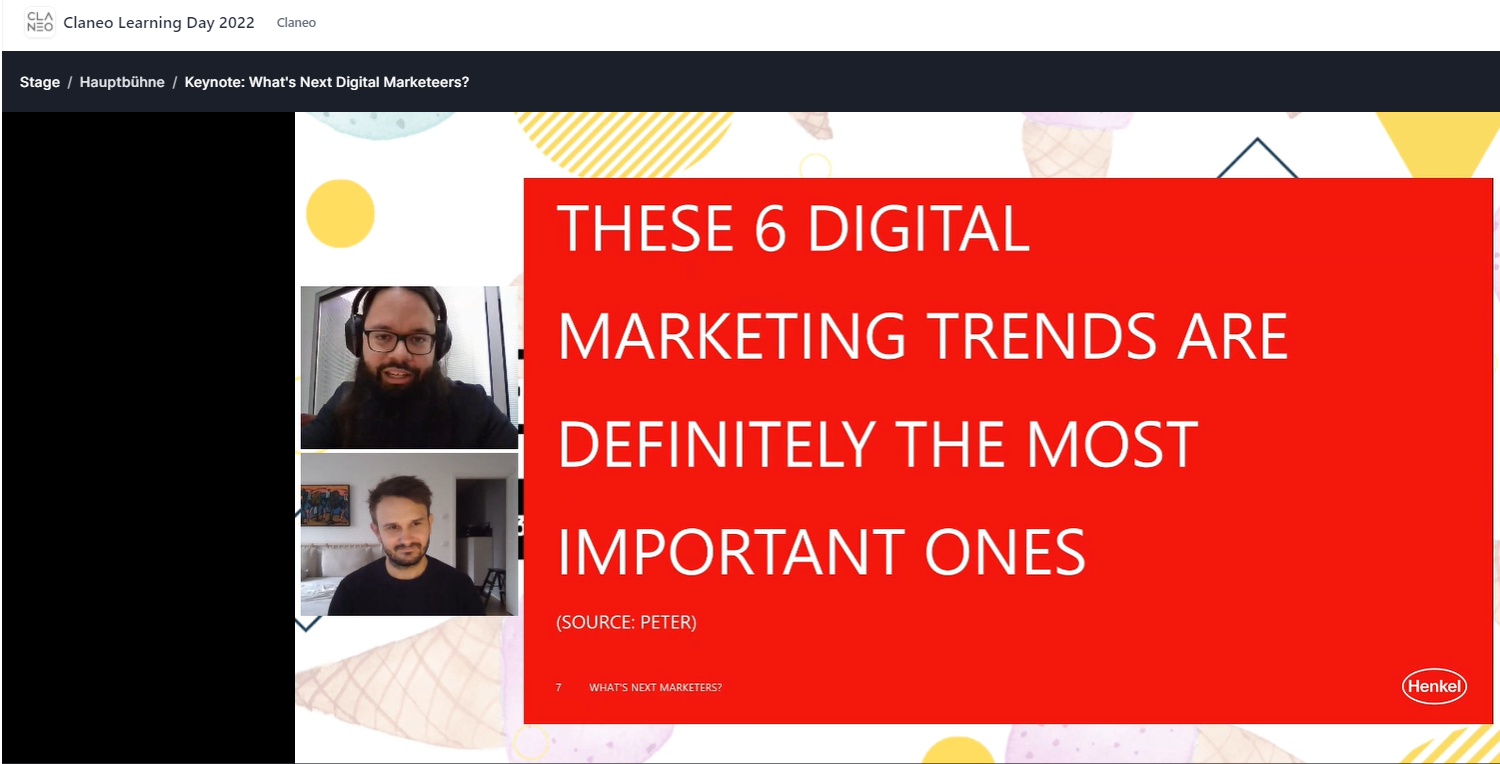Select the webcam thumbnail of speaker in black sweater
Viewport: 1500px width, 764px height.
409,534
